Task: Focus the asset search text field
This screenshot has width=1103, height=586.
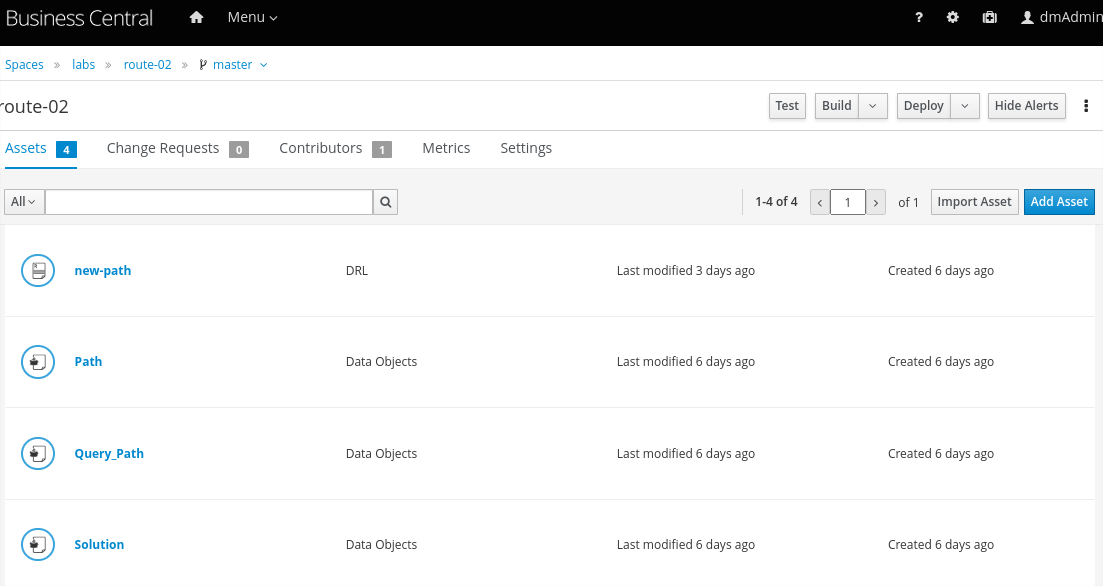Action: click(x=209, y=202)
